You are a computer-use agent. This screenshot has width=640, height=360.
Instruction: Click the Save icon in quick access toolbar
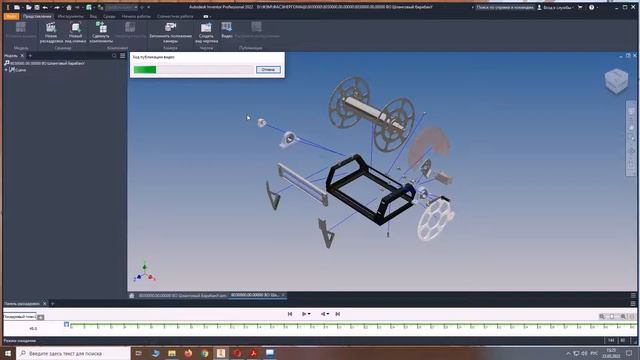37,7
